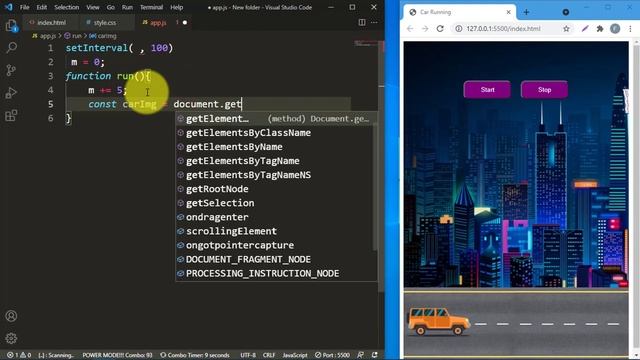Open a new browser tab with plus

[x=526, y=12]
